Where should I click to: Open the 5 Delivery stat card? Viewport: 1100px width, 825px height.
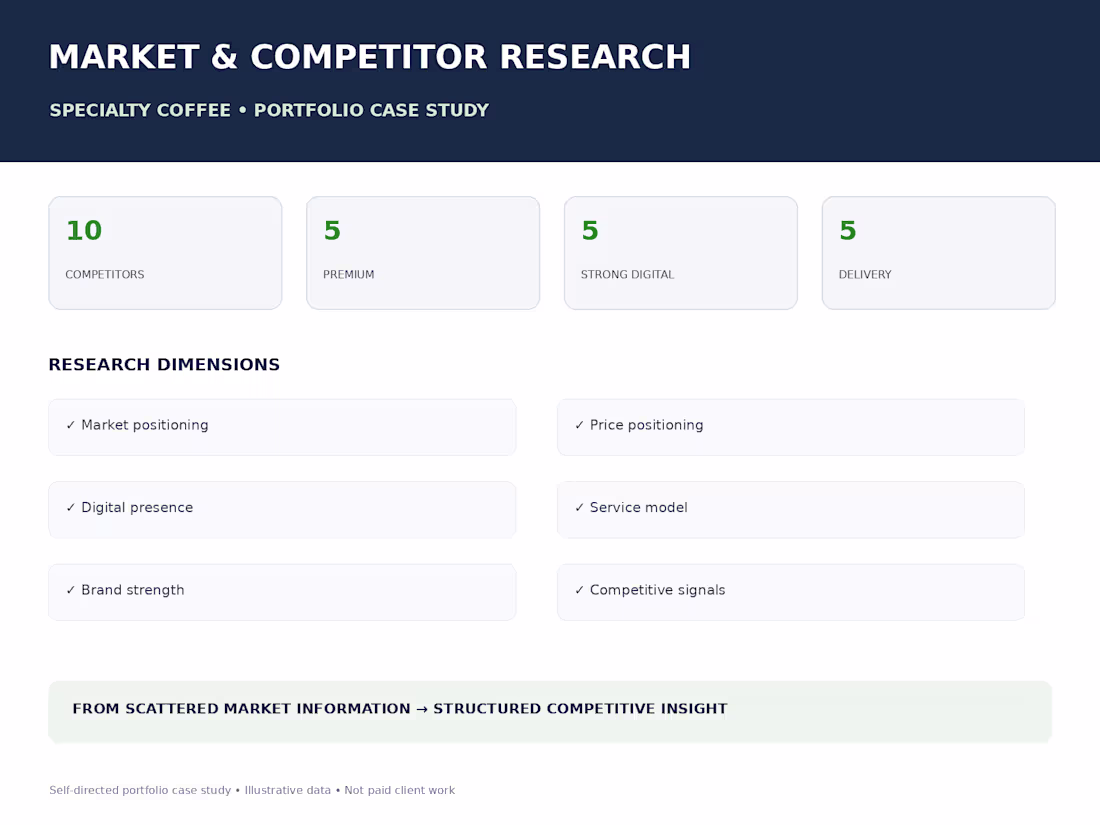pyautogui.click(x=939, y=253)
